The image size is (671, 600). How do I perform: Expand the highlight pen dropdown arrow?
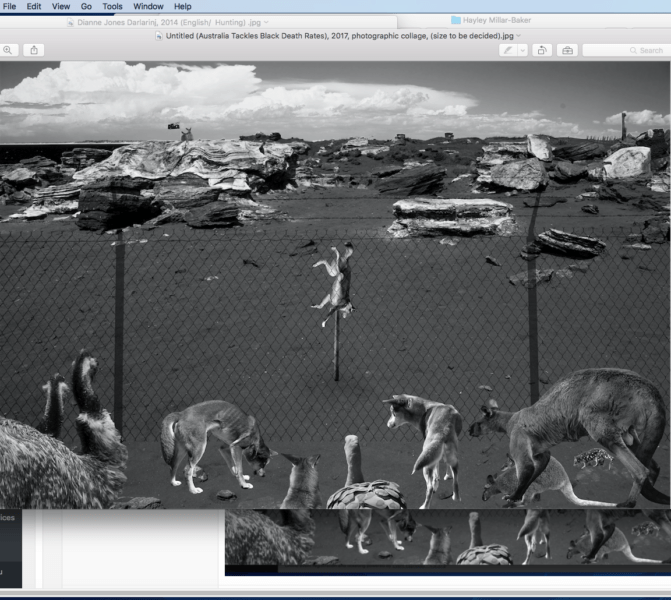pos(522,50)
